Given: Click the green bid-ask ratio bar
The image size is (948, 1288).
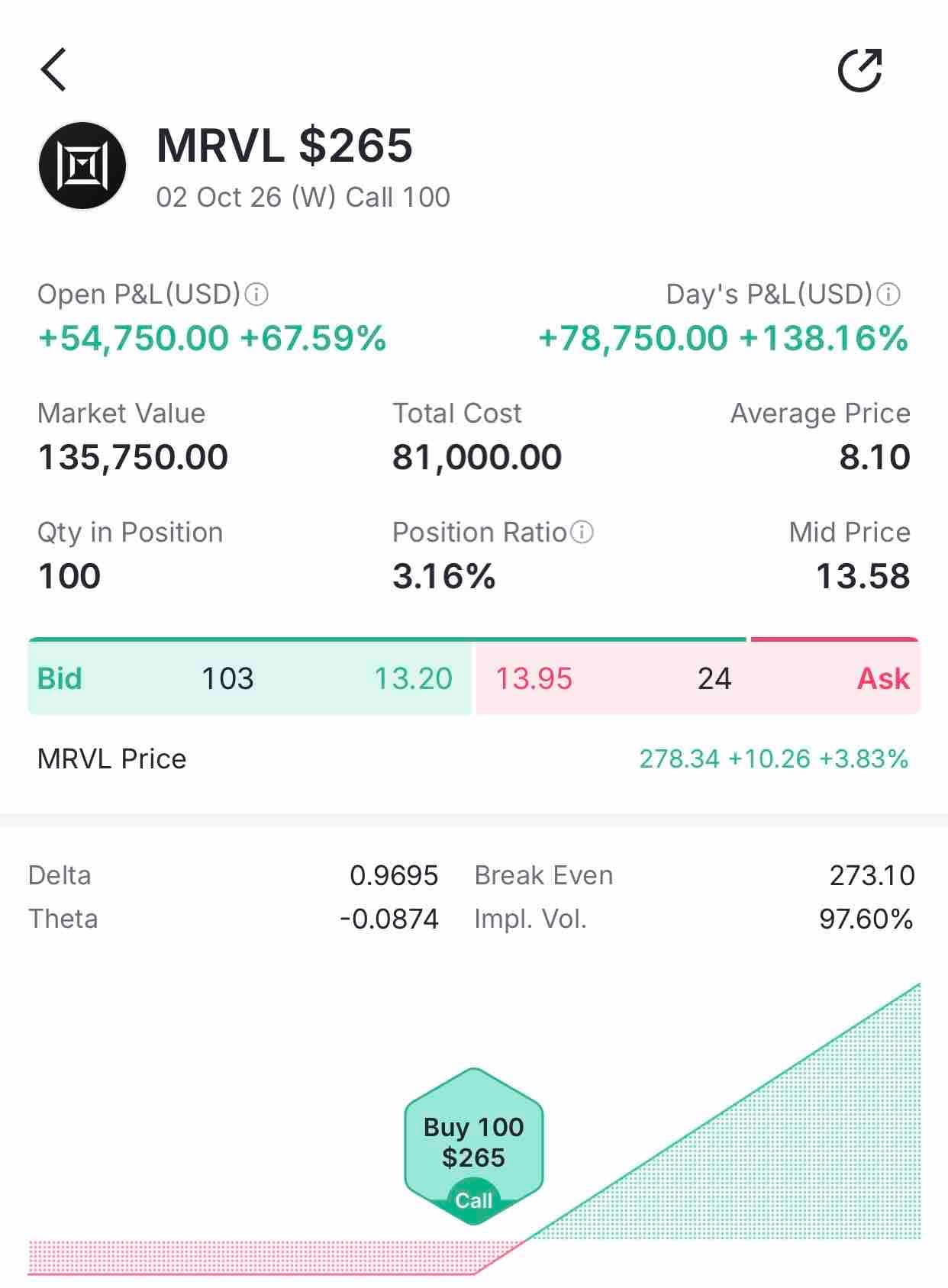Looking at the screenshot, I should [x=388, y=639].
